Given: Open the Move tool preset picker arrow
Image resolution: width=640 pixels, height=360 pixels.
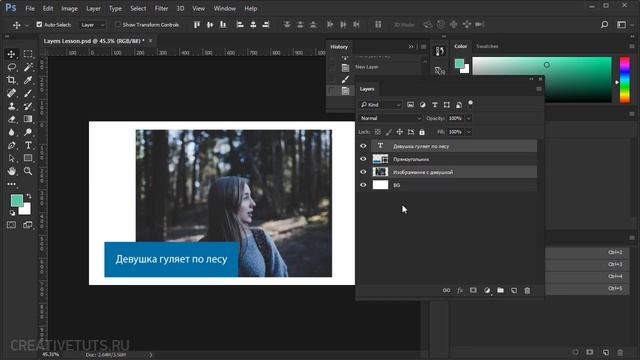Looking at the screenshot, I should point(27,25).
